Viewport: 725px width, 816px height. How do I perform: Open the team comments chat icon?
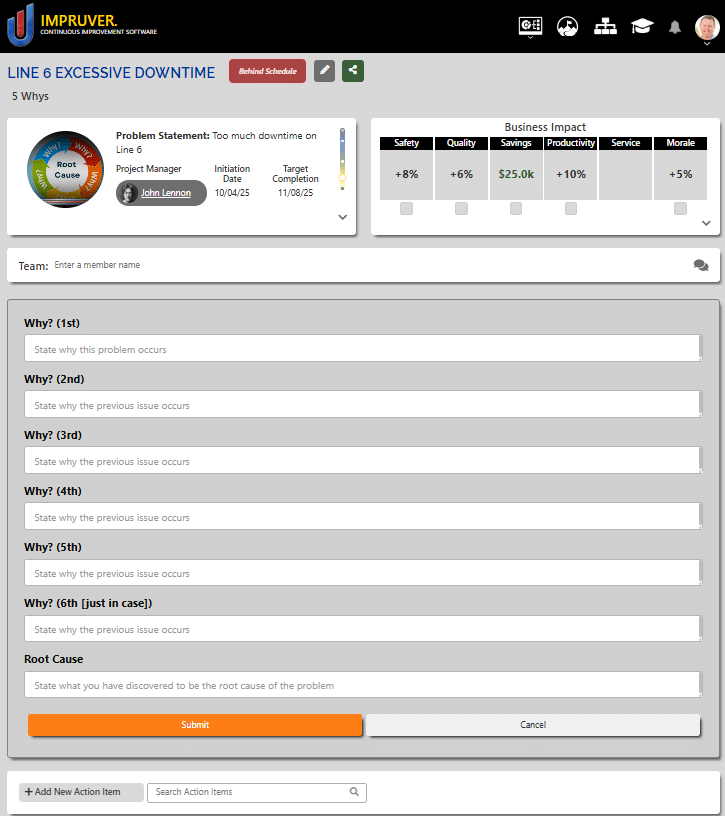click(700, 265)
